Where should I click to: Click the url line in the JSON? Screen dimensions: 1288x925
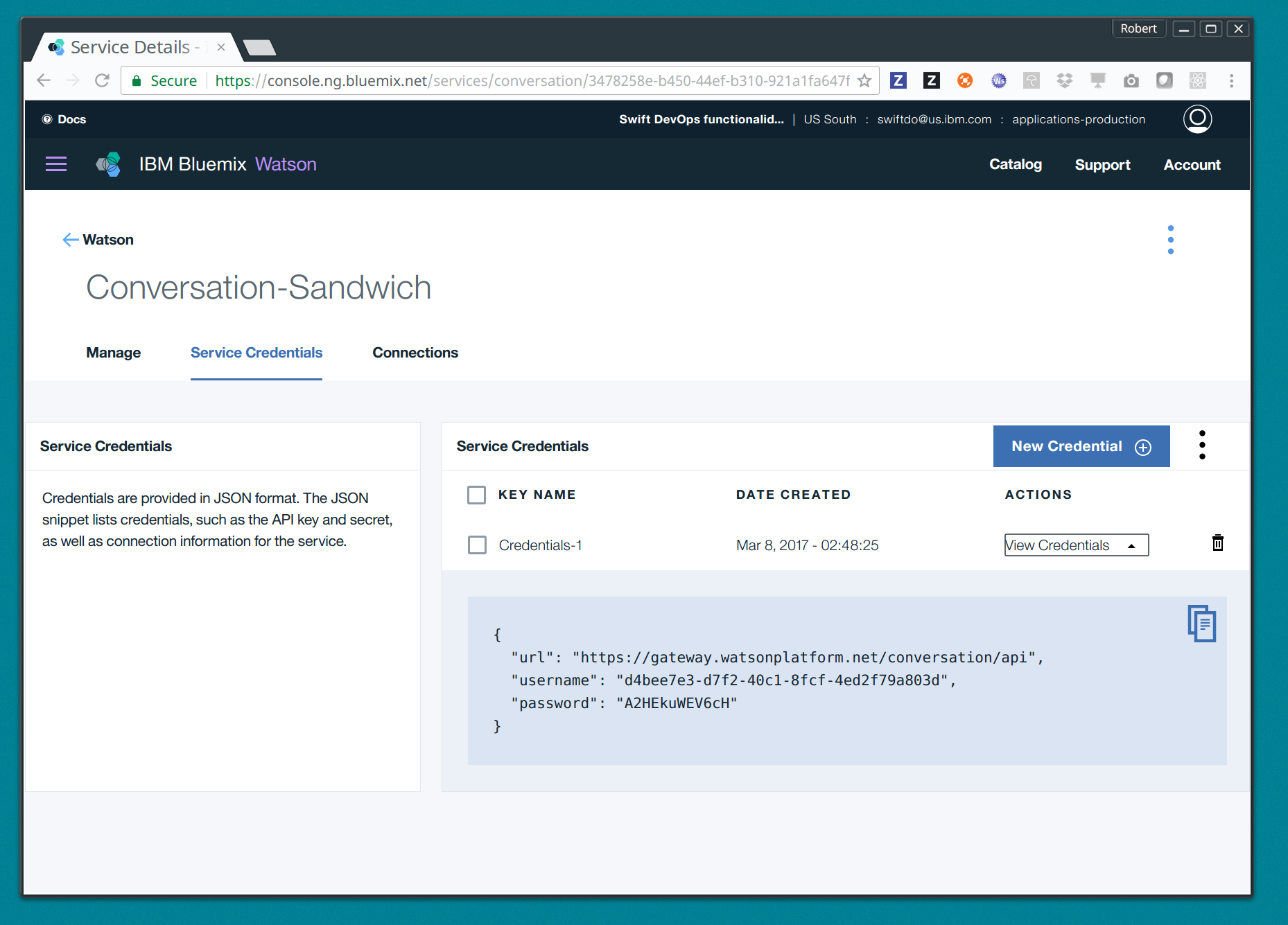click(x=778, y=658)
